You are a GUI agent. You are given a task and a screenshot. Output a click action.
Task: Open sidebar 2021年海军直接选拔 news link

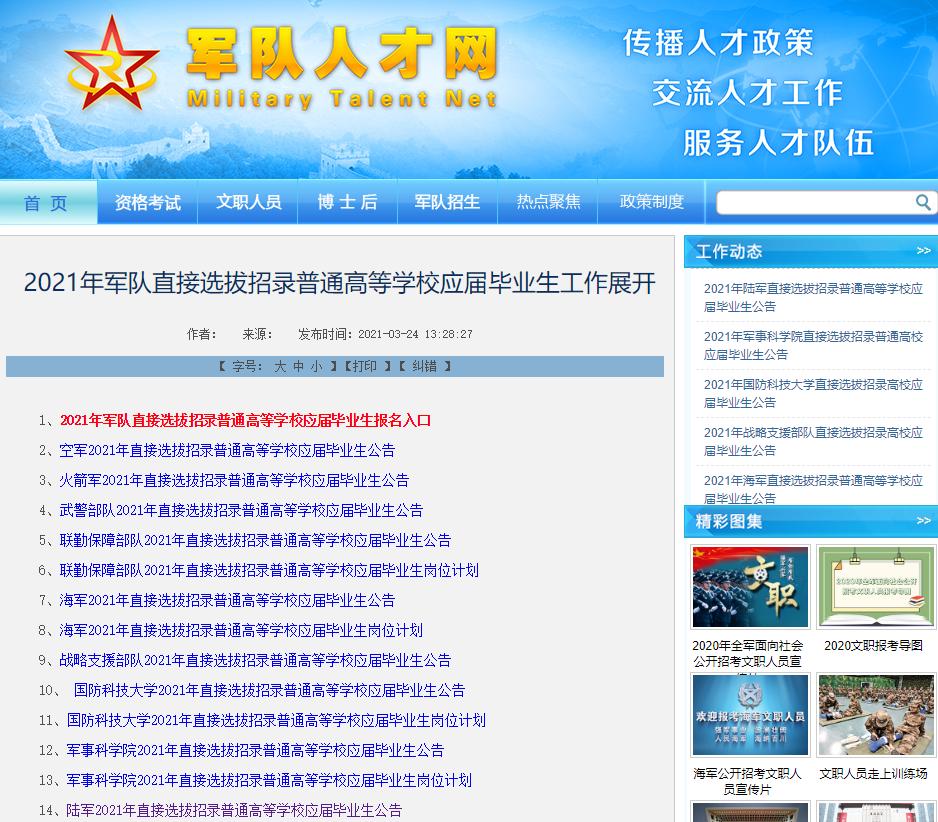814,489
